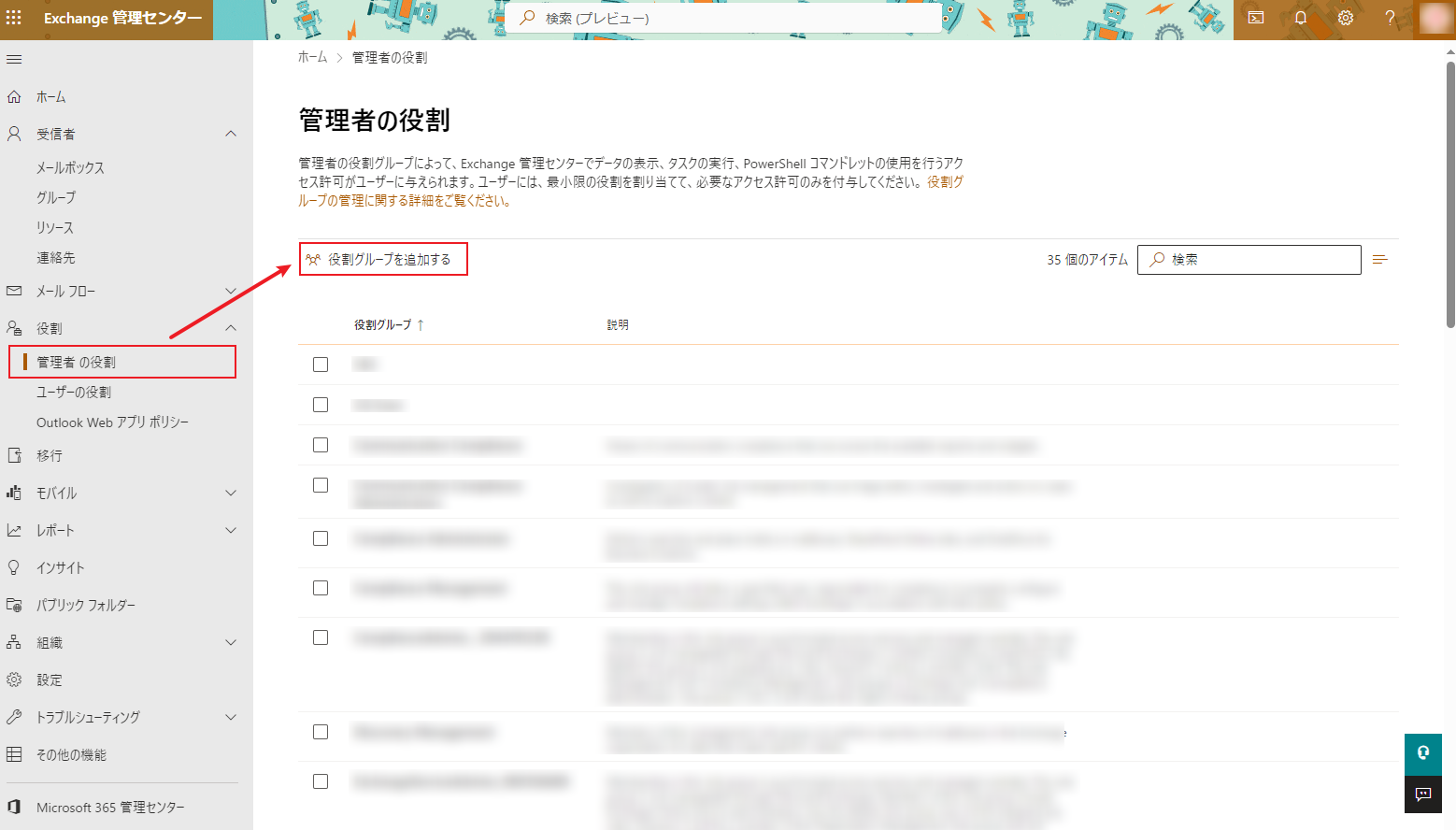Viewport: 1456px width, 830px height.
Task: Click the top 検索 (プレビュー) box
Action: [724, 18]
